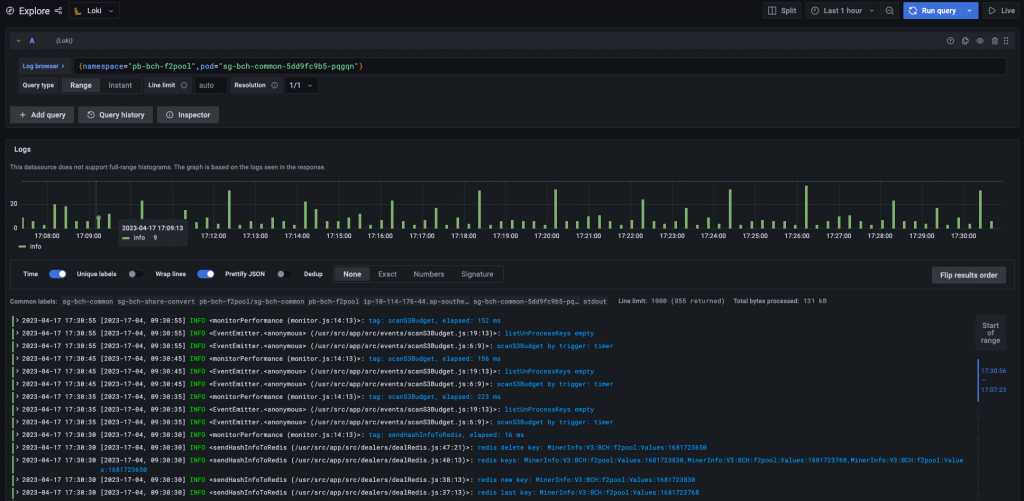Click the 17:30:56 — 17:07:23 log range marker
This screenshot has width=1024, height=501.
tap(993, 380)
